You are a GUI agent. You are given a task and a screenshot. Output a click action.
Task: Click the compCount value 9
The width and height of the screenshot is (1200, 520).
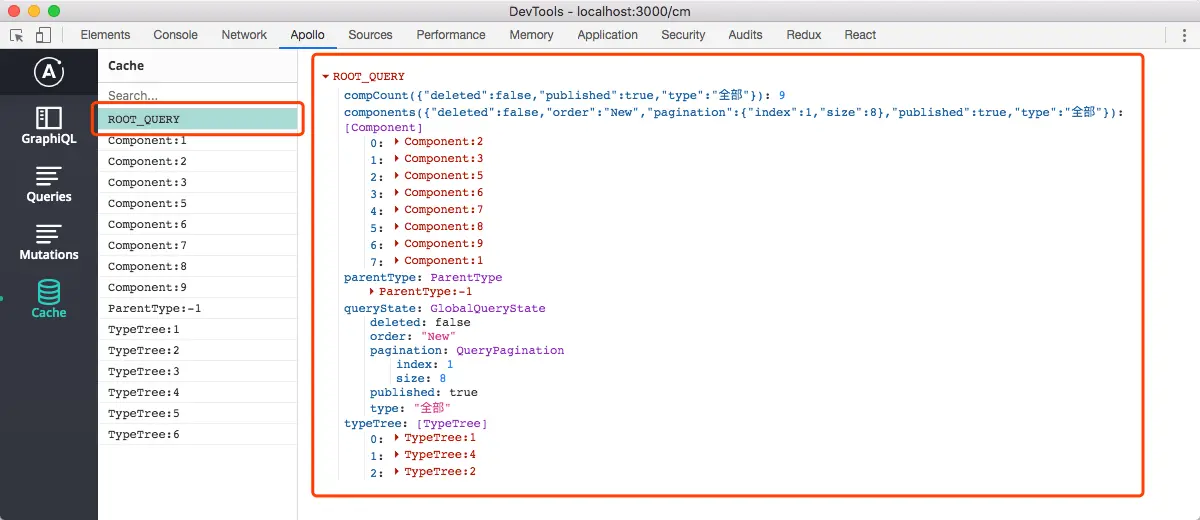782,96
